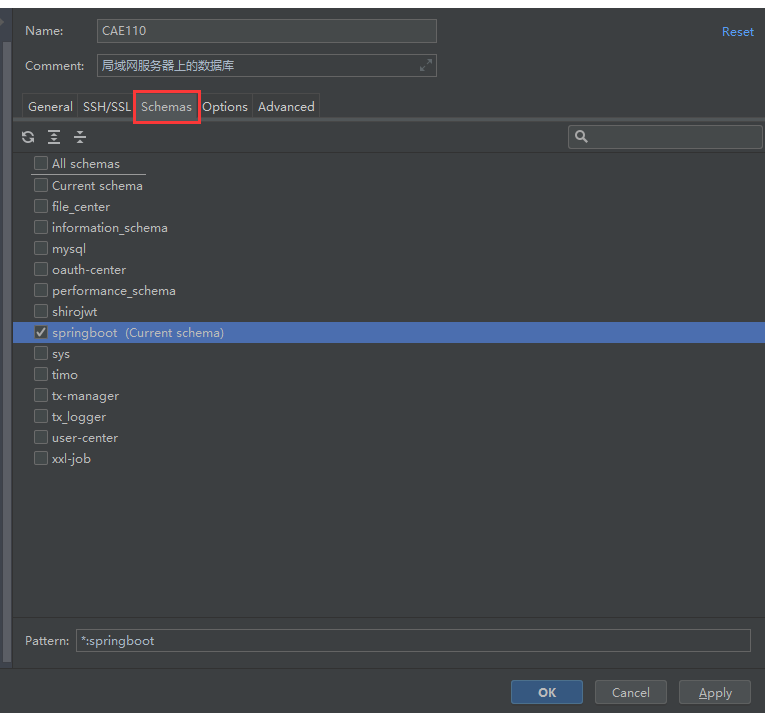Click into the Comment text field
Screen dimensions: 765x713
(267, 65)
